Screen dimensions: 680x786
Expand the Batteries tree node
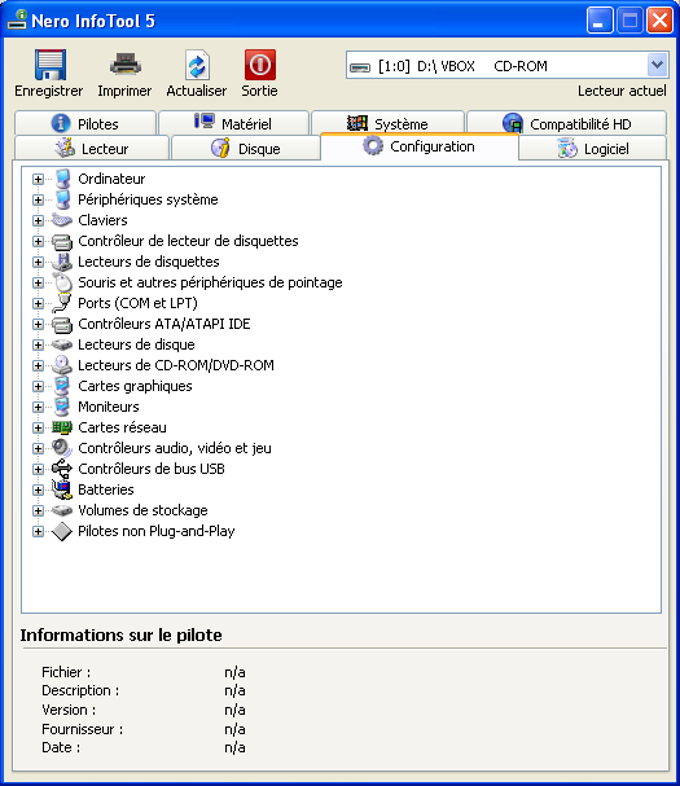[38, 490]
